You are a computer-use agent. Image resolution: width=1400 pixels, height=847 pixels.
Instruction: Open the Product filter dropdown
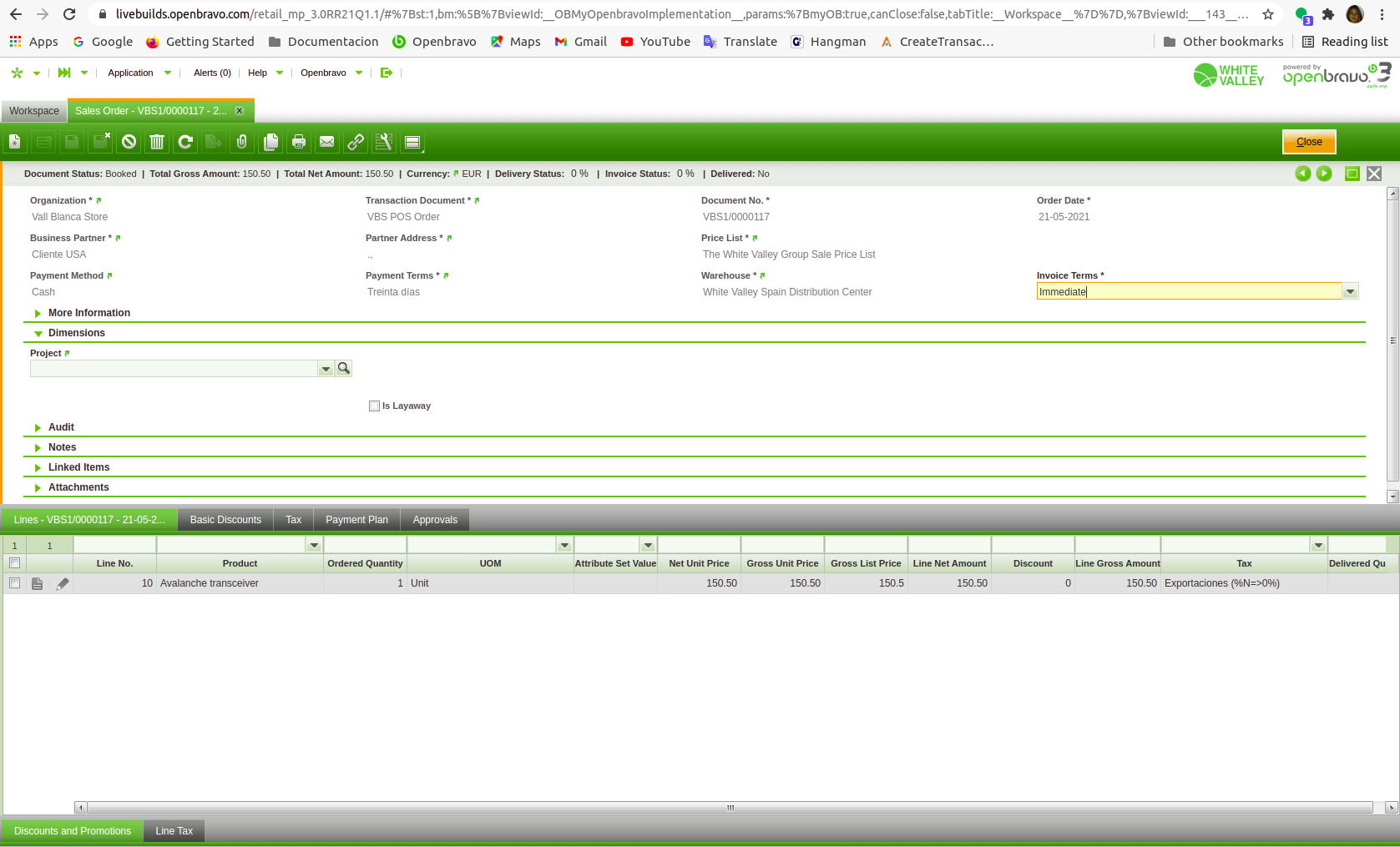315,545
